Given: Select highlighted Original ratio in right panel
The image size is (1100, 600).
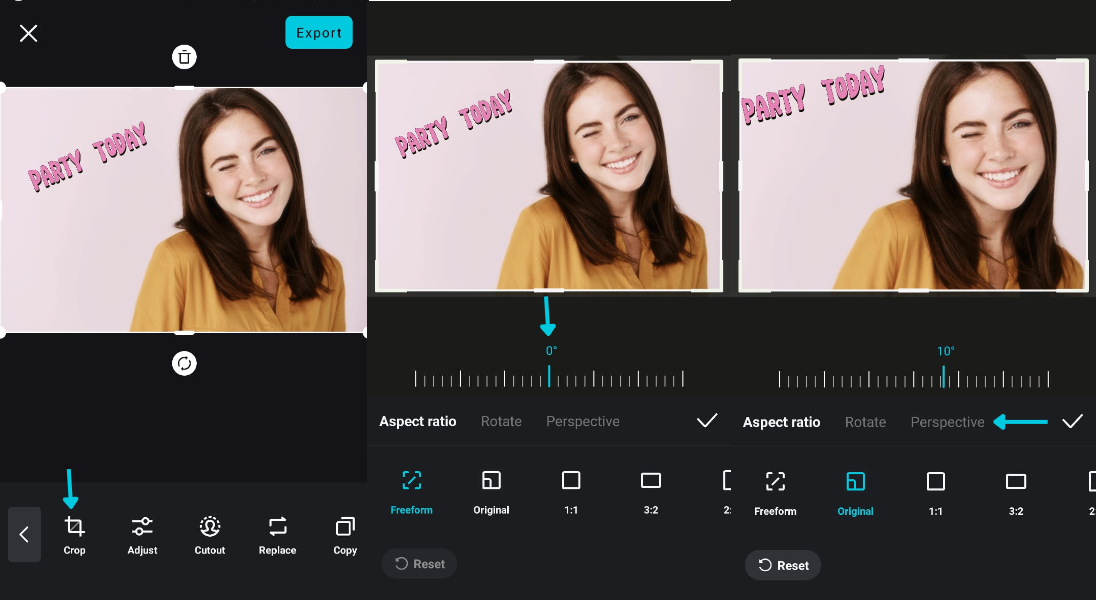Looking at the screenshot, I should tap(855, 494).
